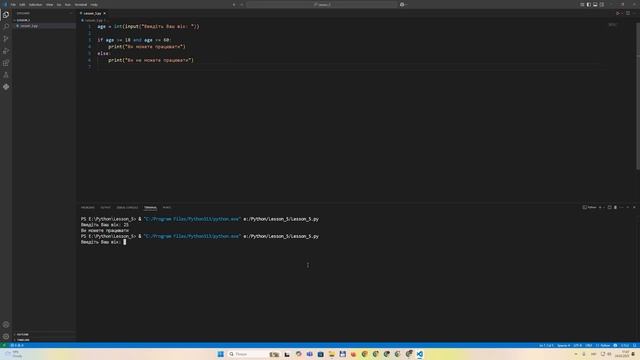Switch to the Output panel tab
Viewport: 640px width, 360px height.
tap(106, 207)
